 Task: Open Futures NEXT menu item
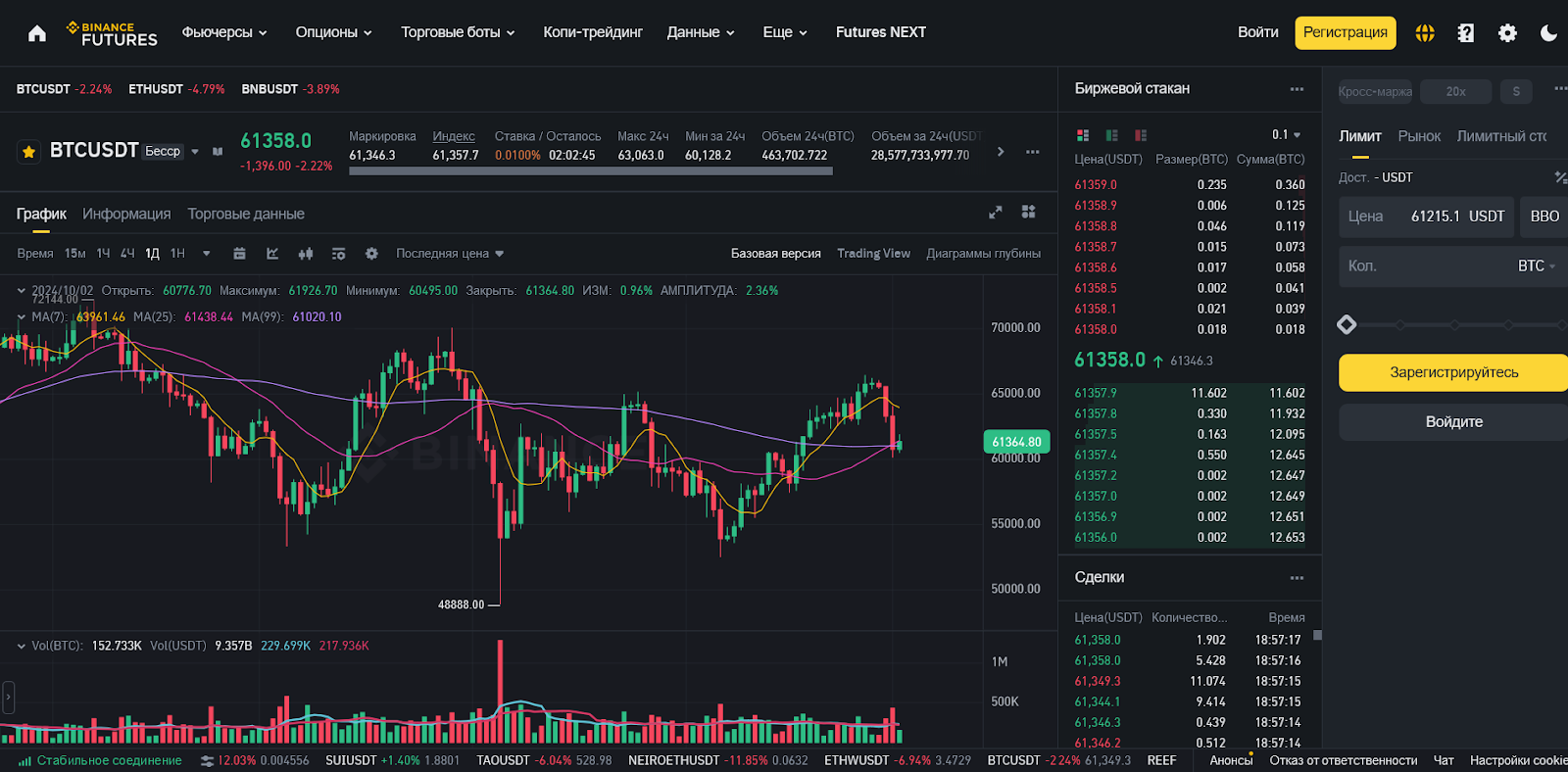[x=881, y=32]
